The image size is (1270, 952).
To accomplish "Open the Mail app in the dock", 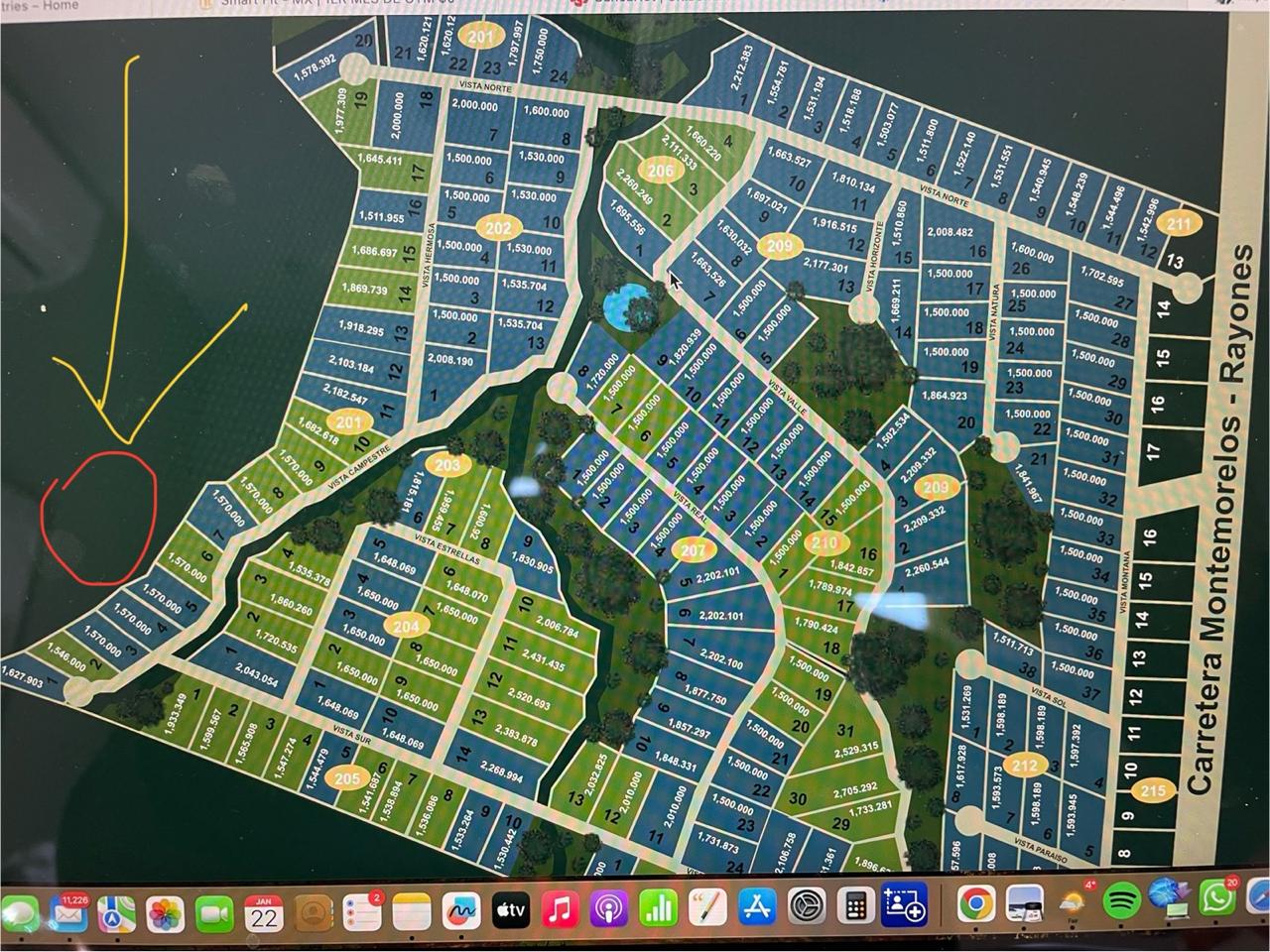I will click(67, 913).
